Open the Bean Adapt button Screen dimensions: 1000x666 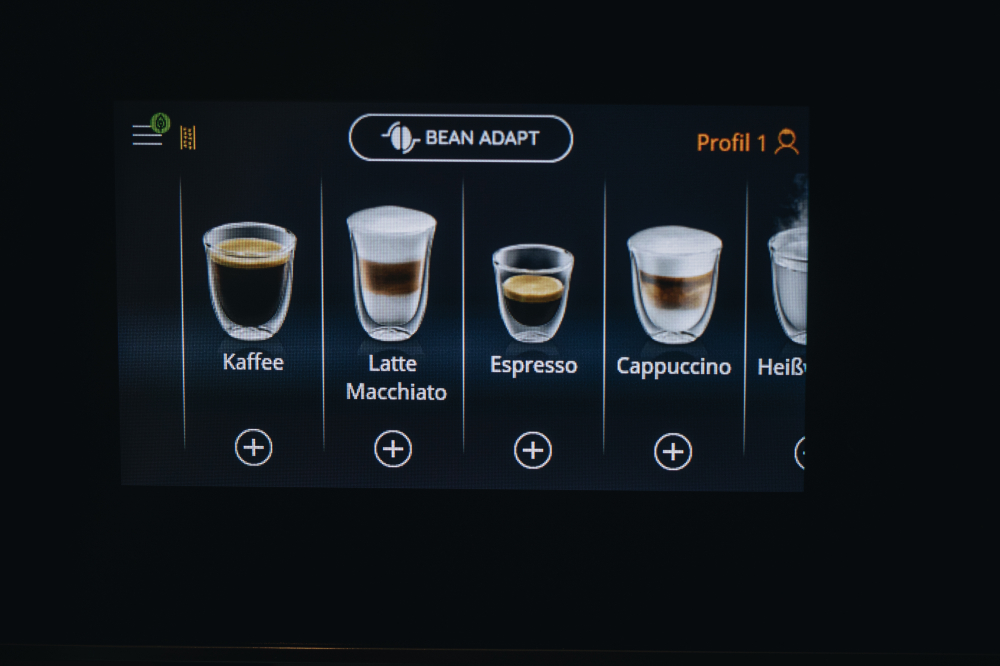460,138
